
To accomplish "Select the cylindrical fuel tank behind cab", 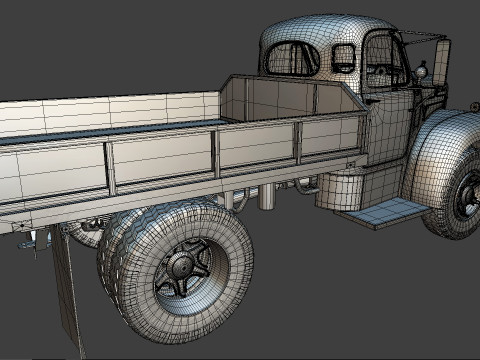I will (x=339, y=190).
